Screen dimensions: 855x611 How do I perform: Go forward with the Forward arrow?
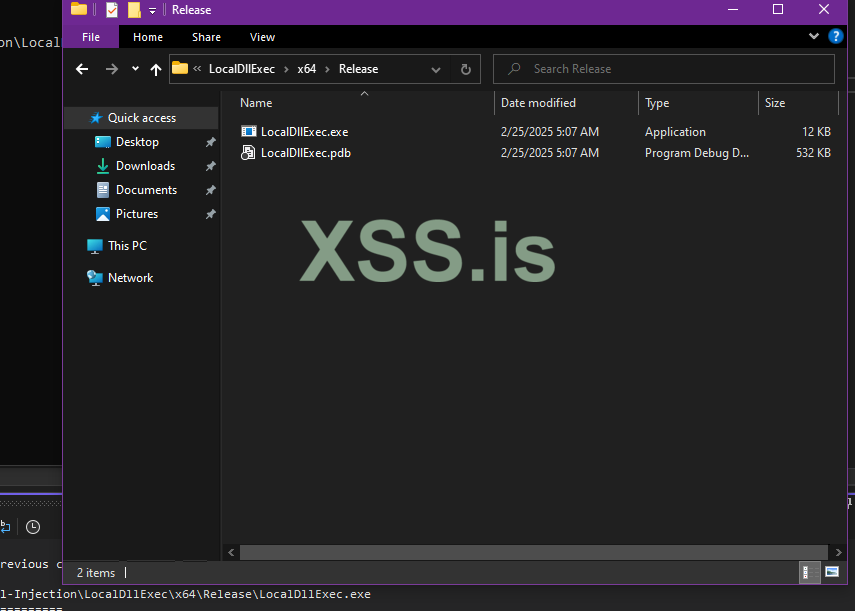pyautogui.click(x=112, y=69)
